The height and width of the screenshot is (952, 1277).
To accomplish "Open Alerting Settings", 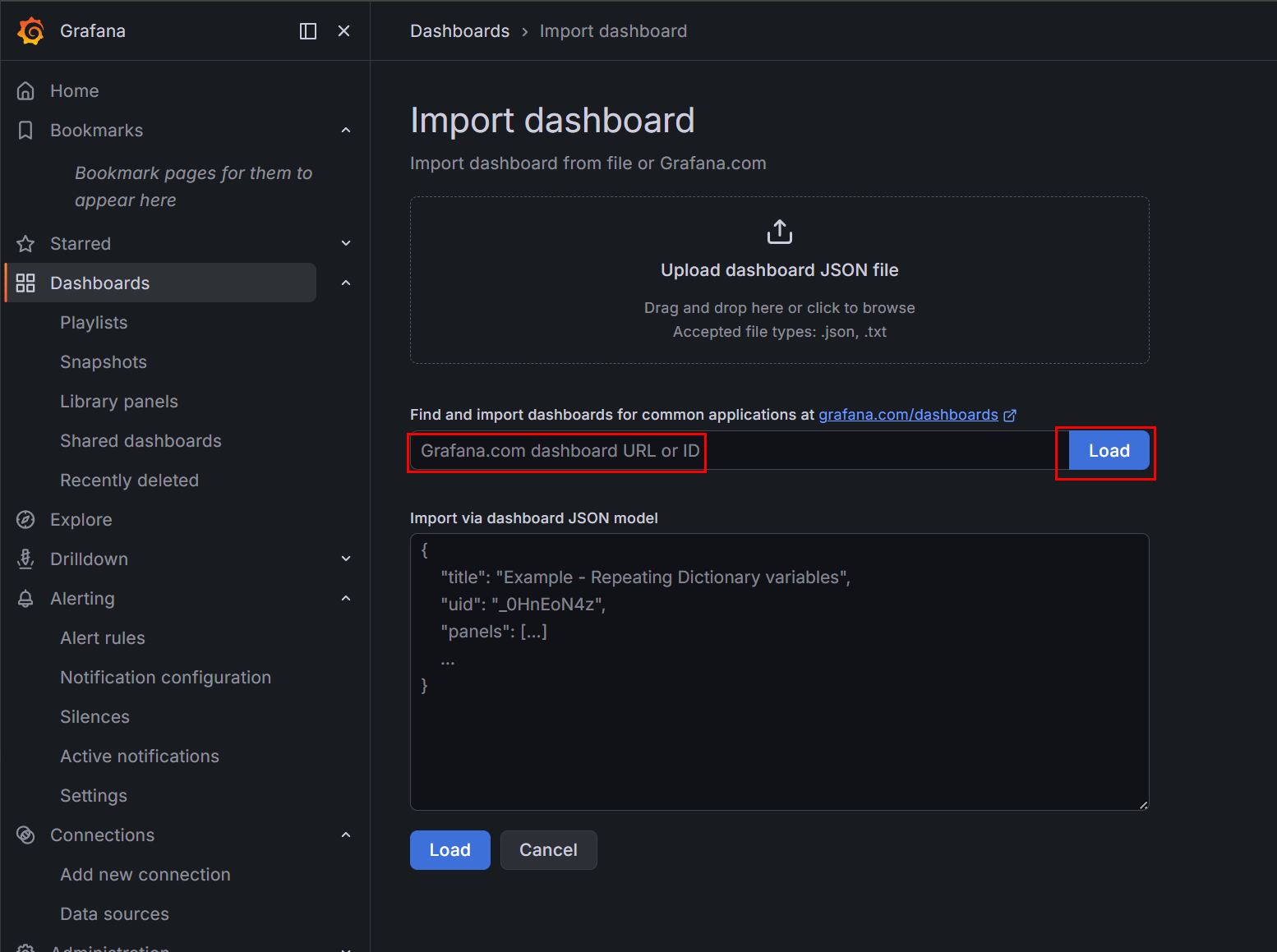I will coord(94,796).
